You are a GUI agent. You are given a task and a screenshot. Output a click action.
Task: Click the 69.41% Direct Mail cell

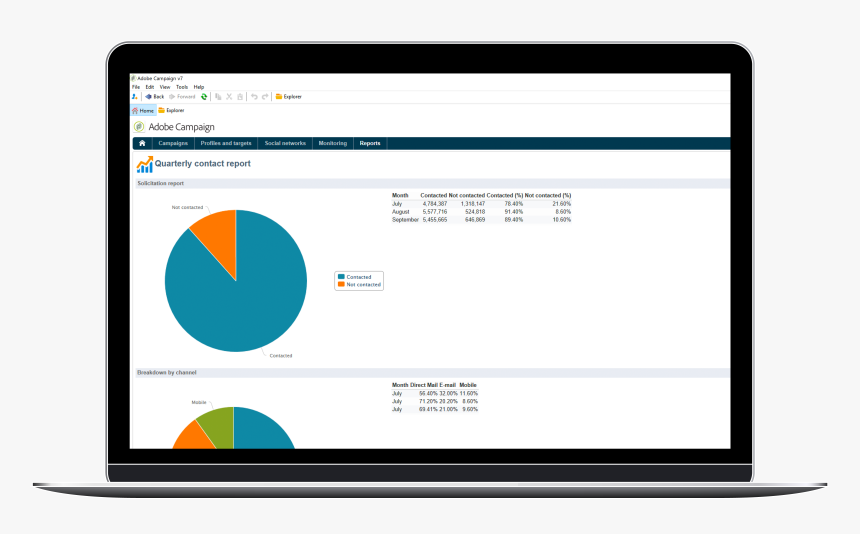[x=428, y=409]
